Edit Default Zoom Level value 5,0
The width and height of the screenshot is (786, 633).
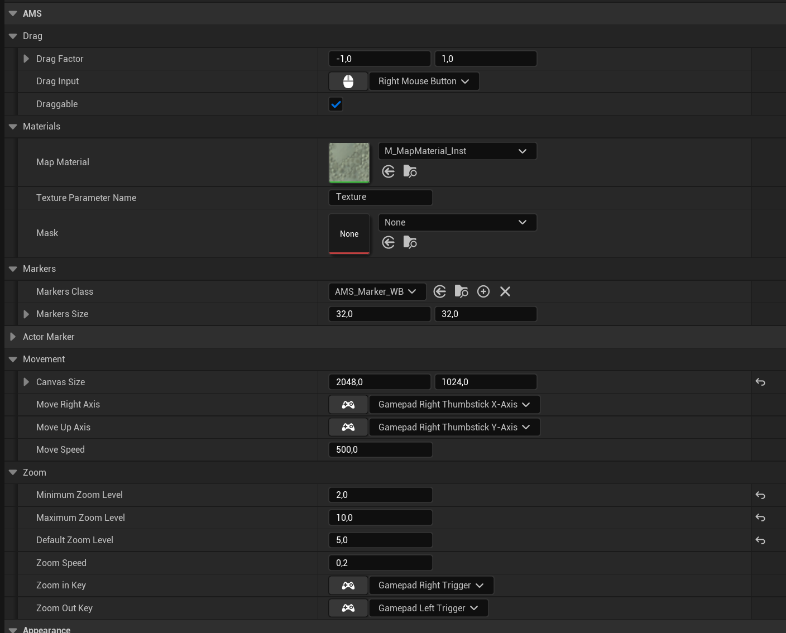coord(380,540)
